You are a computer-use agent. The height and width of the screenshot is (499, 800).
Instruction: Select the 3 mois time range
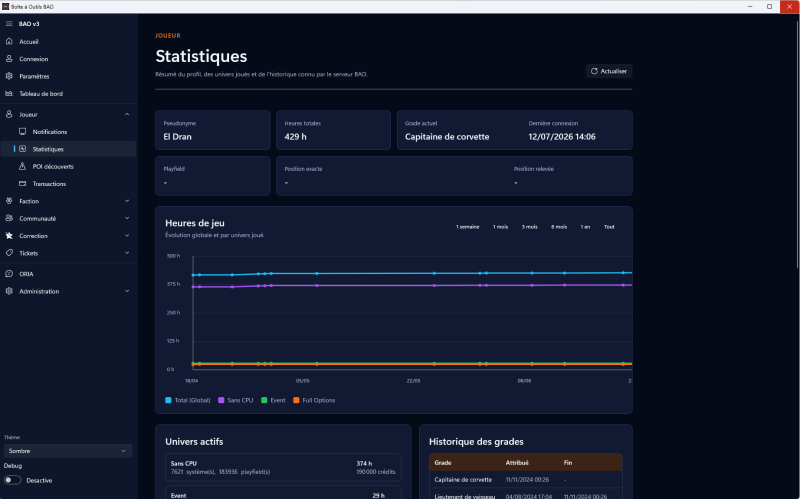pos(530,227)
